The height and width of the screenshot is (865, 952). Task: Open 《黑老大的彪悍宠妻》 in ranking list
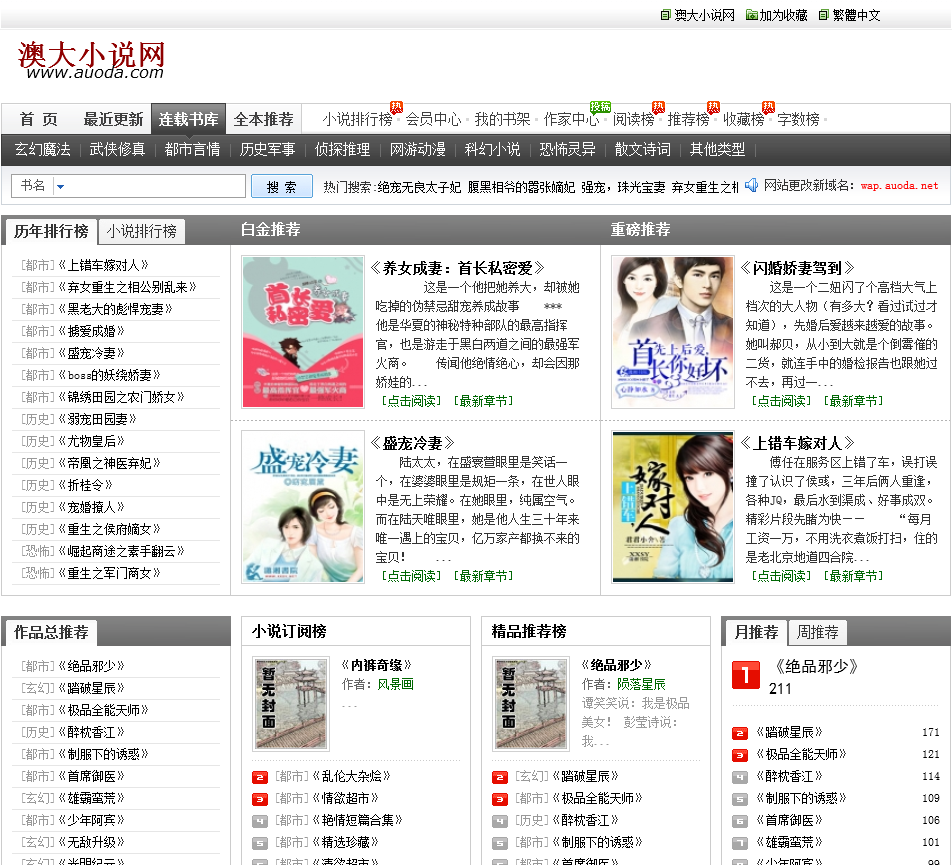[x=115, y=309]
